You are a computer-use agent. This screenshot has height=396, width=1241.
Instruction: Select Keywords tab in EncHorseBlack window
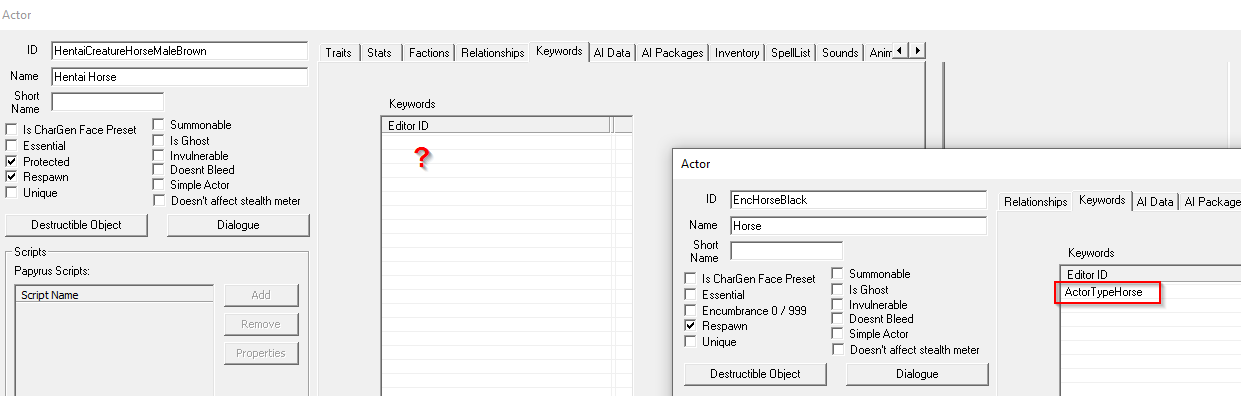1102,200
